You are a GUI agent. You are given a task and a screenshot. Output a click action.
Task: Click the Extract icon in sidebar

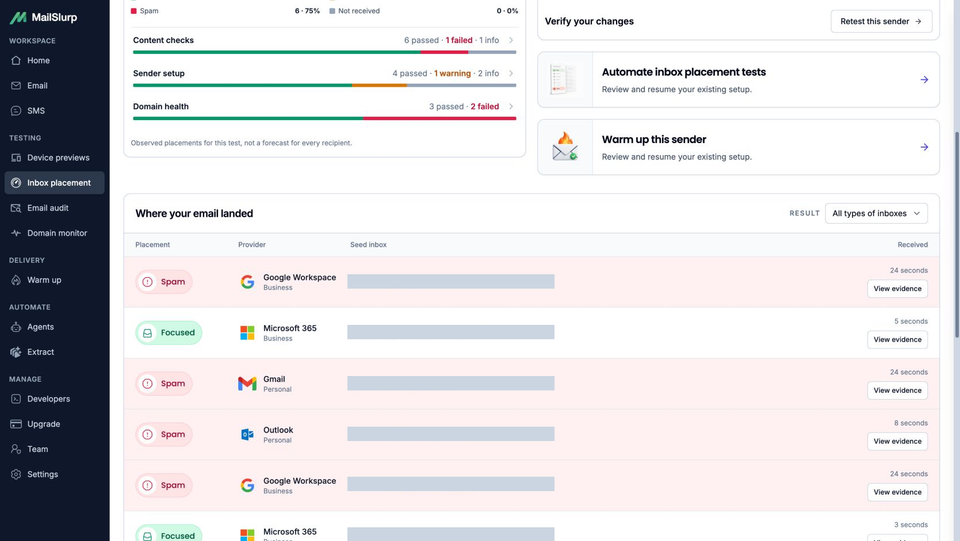pyautogui.click(x=16, y=352)
